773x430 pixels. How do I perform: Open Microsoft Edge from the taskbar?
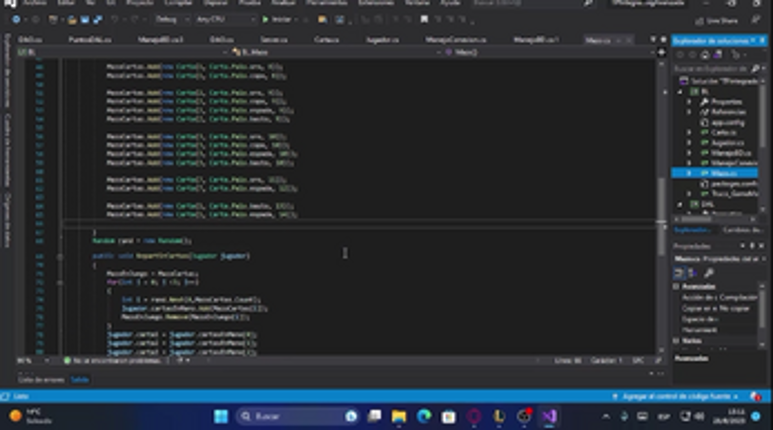[424, 417]
